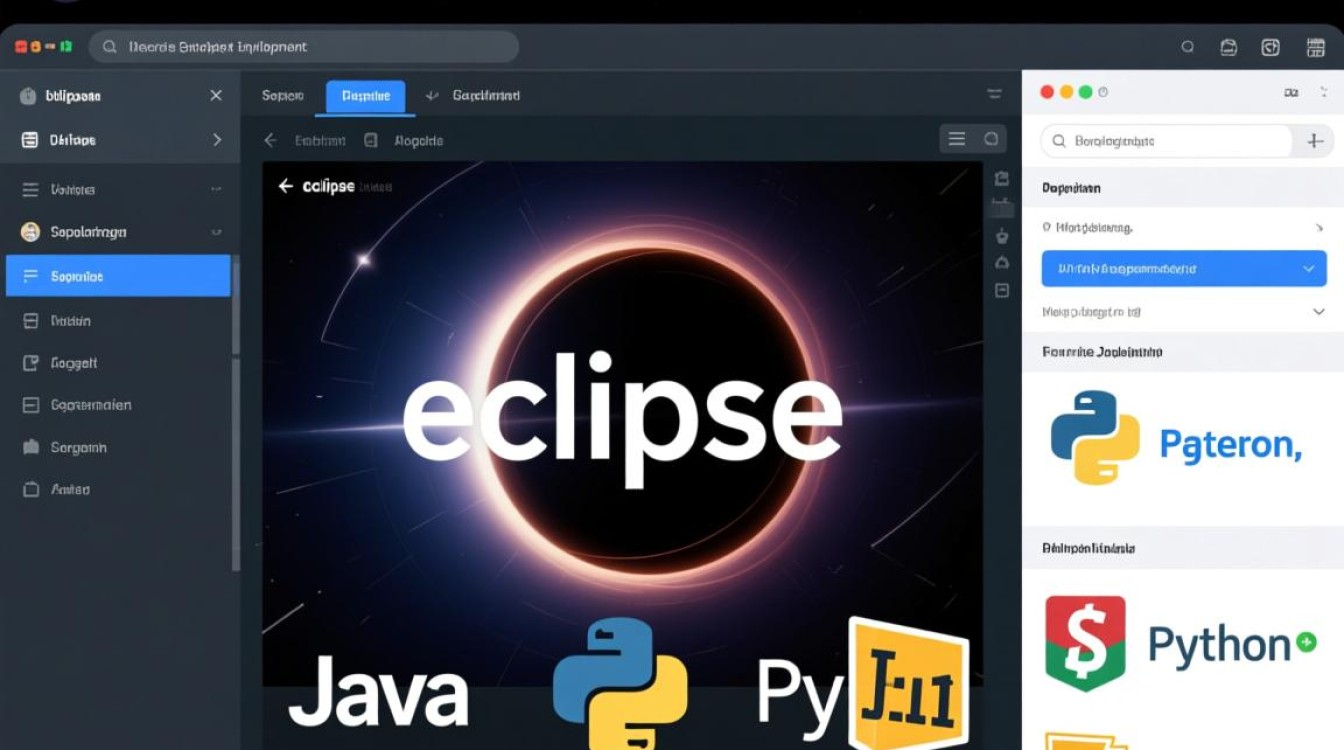The image size is (1344, 750).
Task: Expand the arrow on the avatar sidebar row
Action: 216,232
